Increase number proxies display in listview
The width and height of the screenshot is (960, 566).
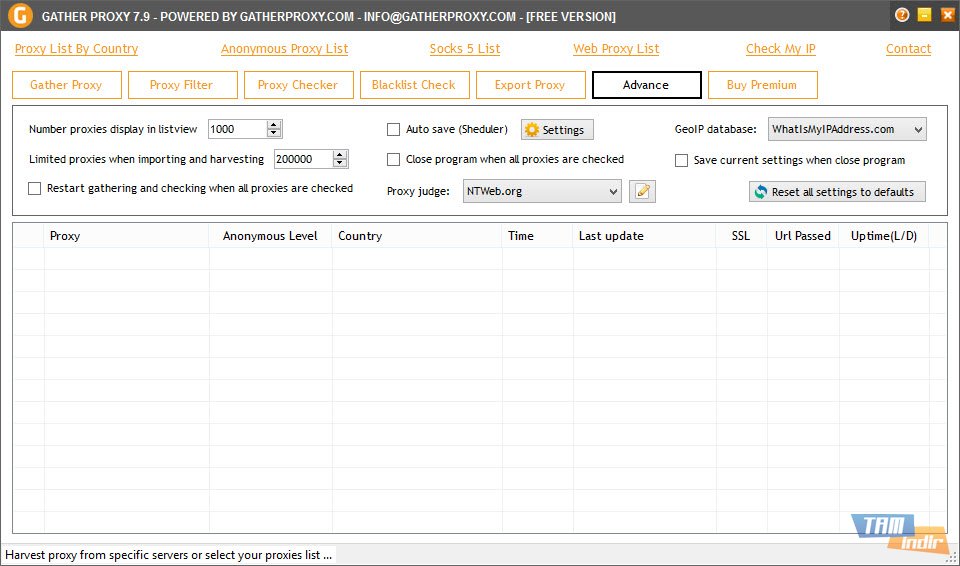[274, 125]
